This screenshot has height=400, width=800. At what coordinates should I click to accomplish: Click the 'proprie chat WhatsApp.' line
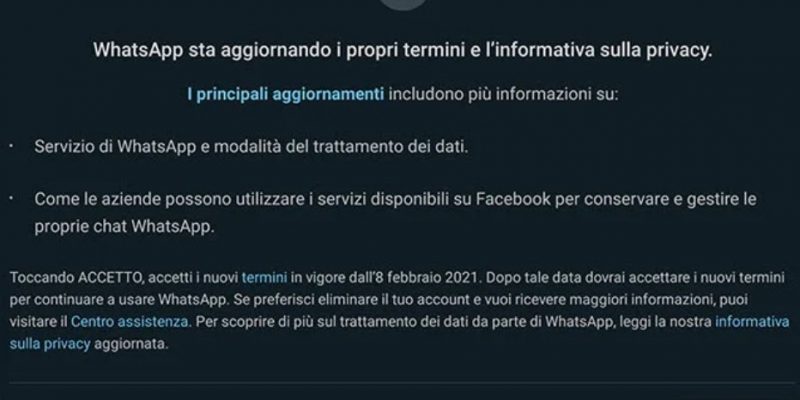pyautogui.click(x=123, y=227)
